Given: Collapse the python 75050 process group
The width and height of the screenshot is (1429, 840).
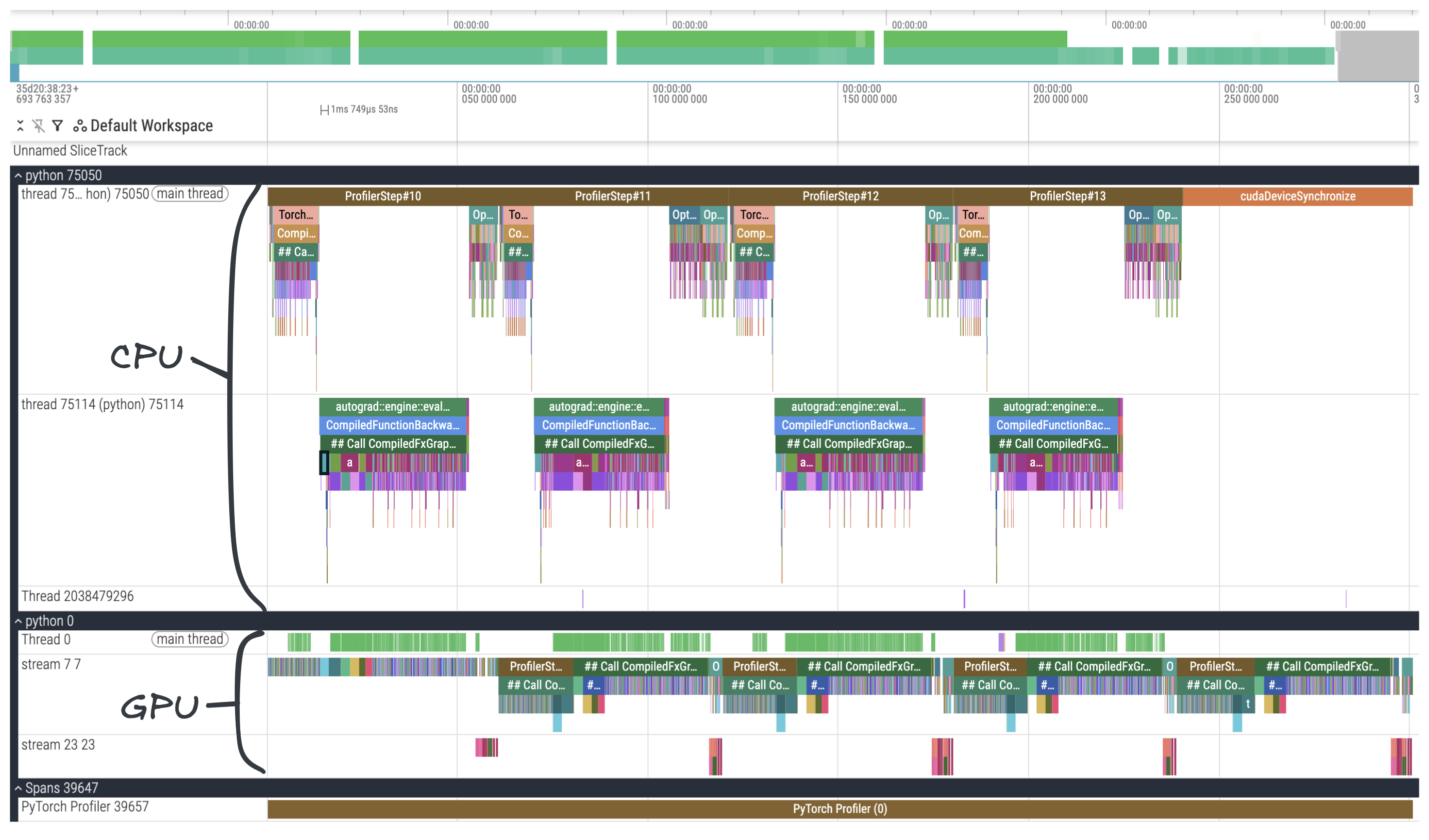Looking at the screenshot, I should point(18,175).
